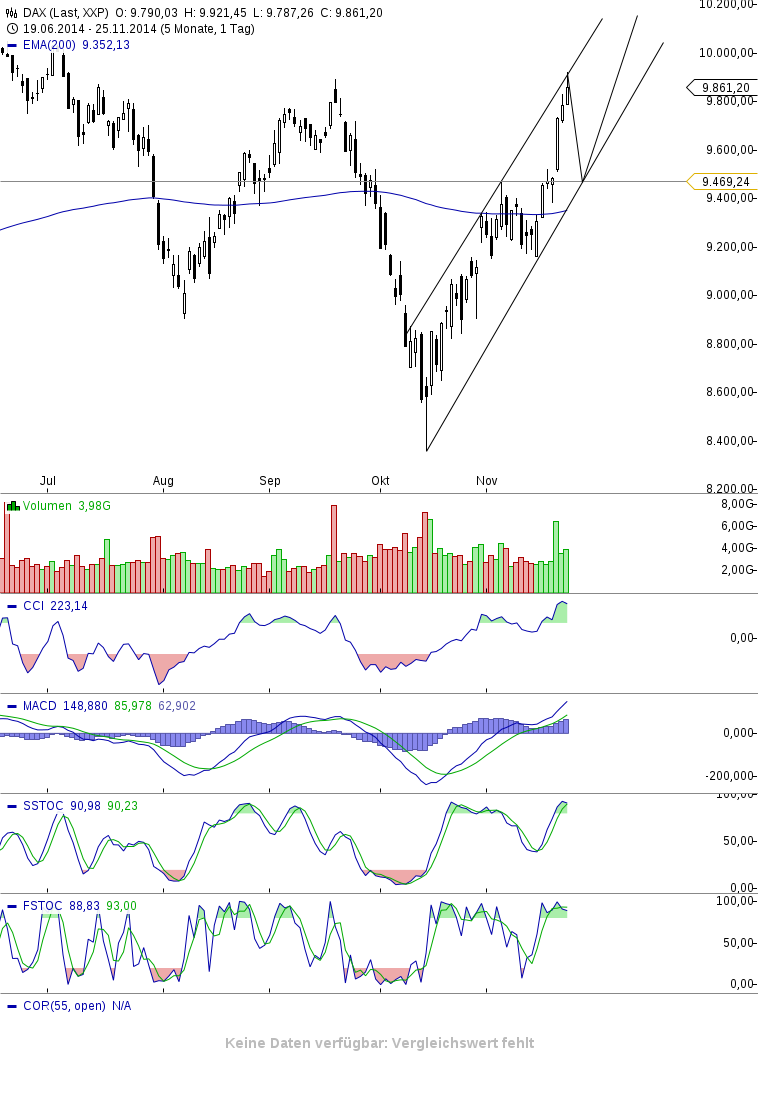Click the '10.000,00' price axis label
The height and width of the screenshot is (1093, 758).
726,53
